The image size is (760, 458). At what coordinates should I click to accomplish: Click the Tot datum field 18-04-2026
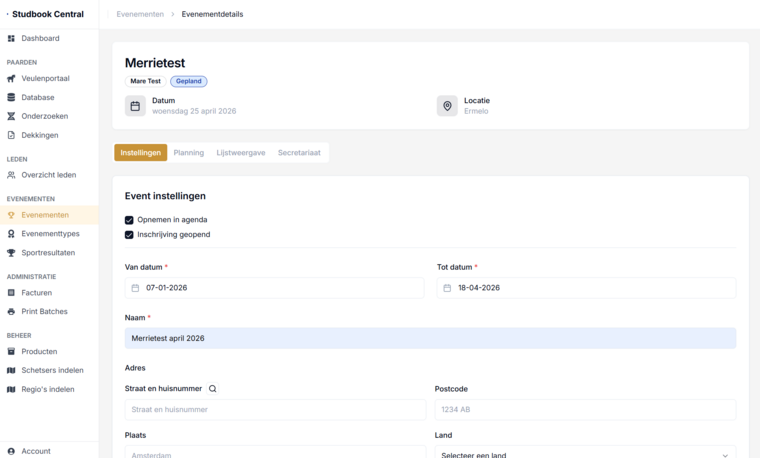pyautogui.click(x=586, y=288)
